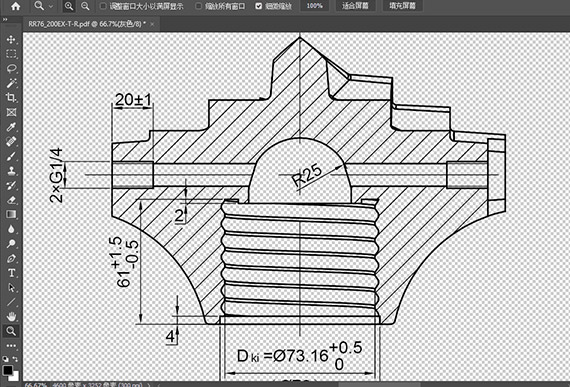Viewport: 570px width, 387px height.
Task: Select the Eyedropper tool
Action: click(11, 127)
